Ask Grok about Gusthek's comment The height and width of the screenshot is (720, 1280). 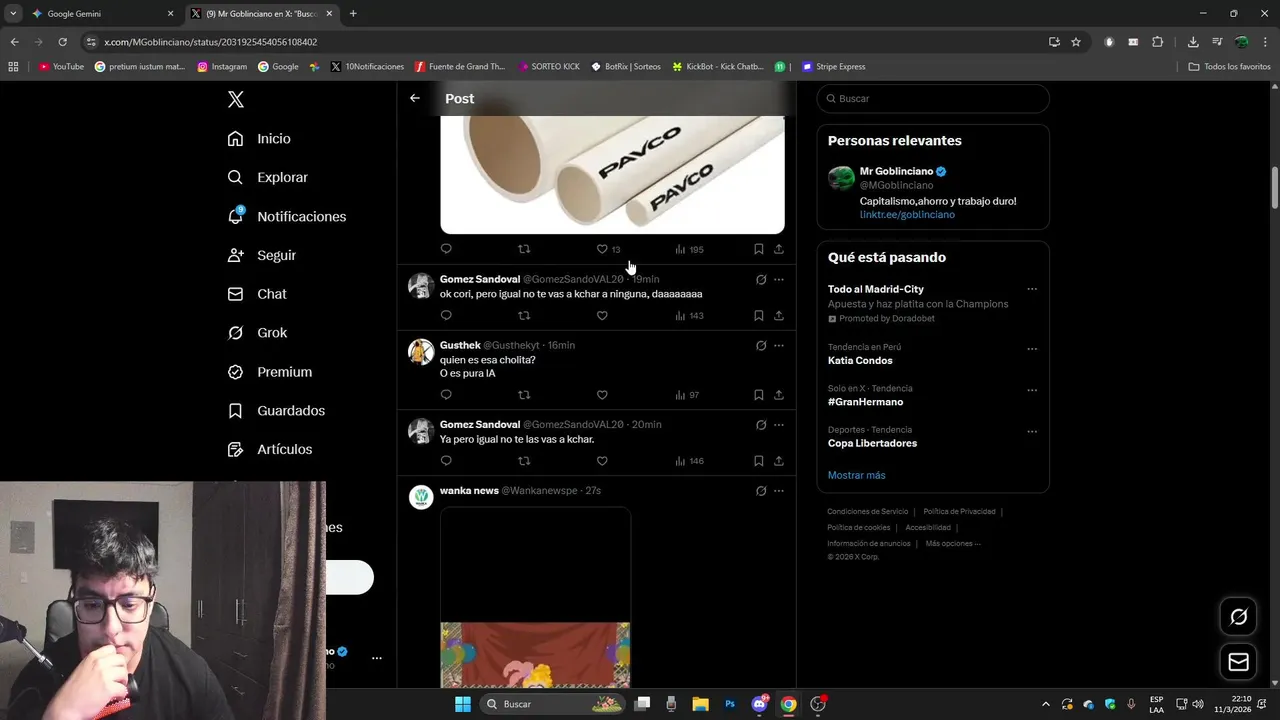761,346
